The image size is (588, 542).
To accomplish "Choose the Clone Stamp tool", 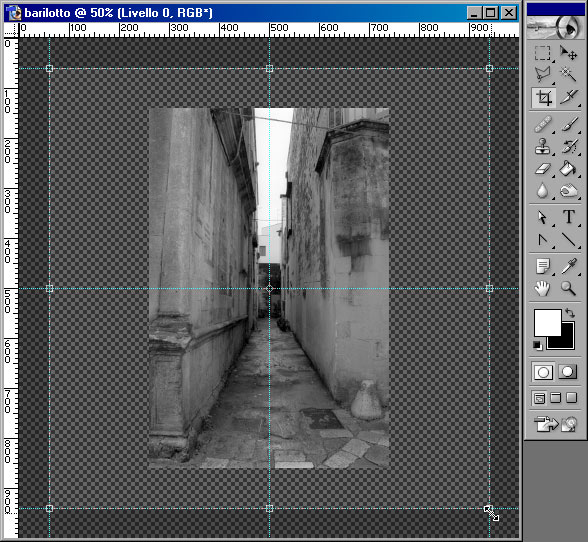I will click(x=542, y=146).
